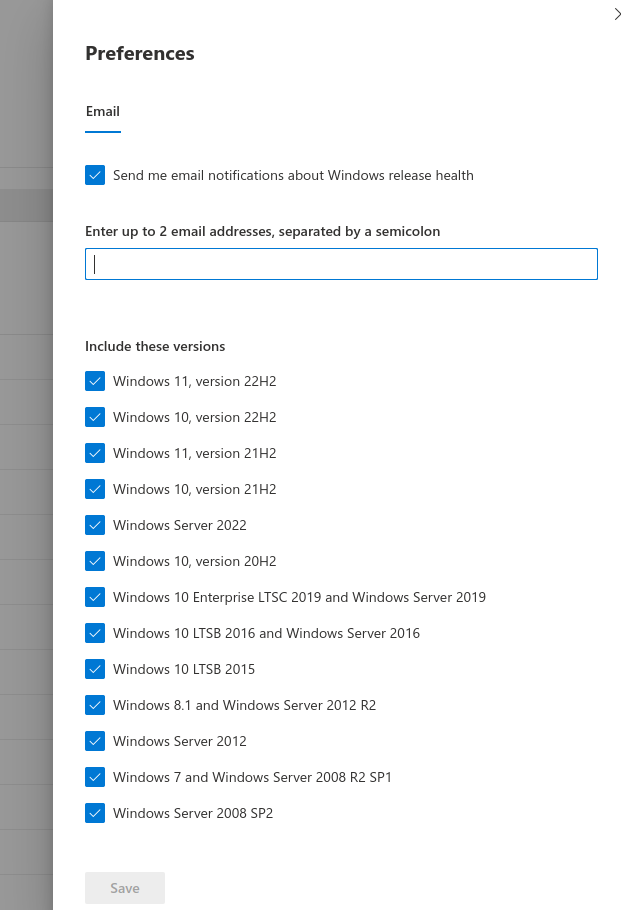Uncheck Windows 8.1 and Server 2012 R2

point(95,705)
